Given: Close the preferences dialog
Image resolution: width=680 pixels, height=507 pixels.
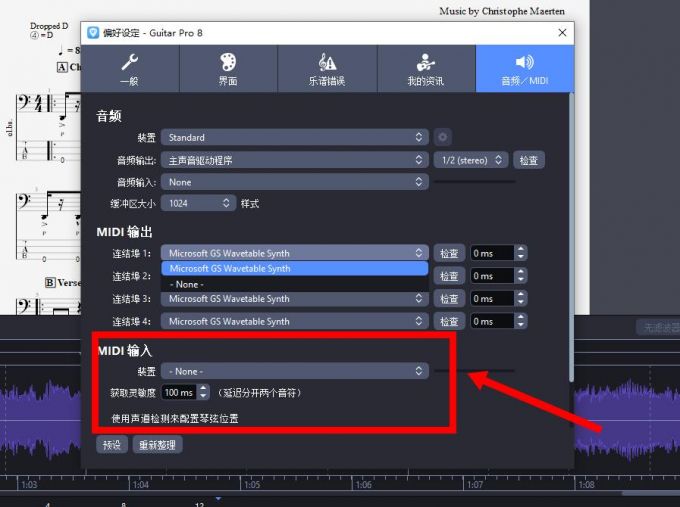Looking at the screenshot, I should (562, 33).
